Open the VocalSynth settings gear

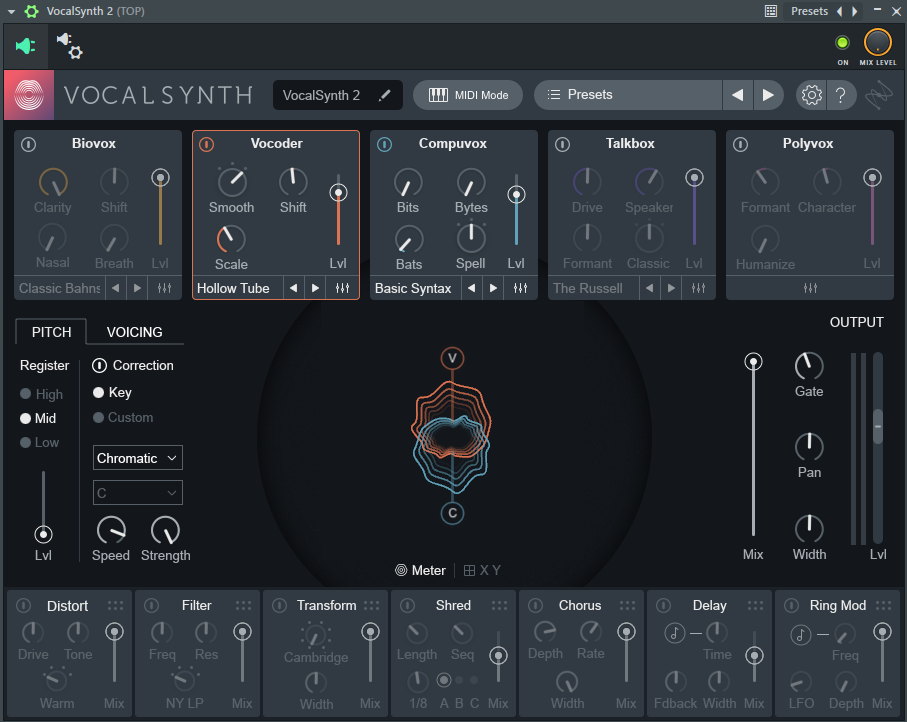811,95
